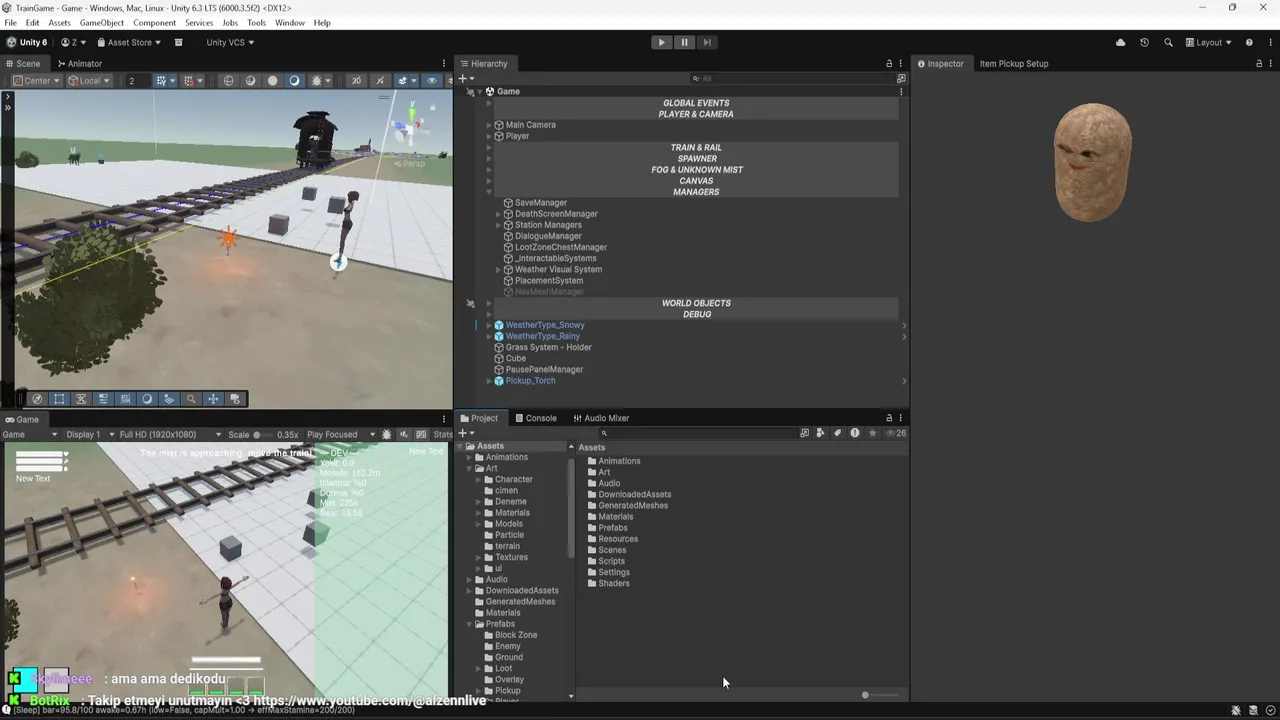Open the Shaders folder in Assets
Viewport: 1280px width, 720px height.
613,583
